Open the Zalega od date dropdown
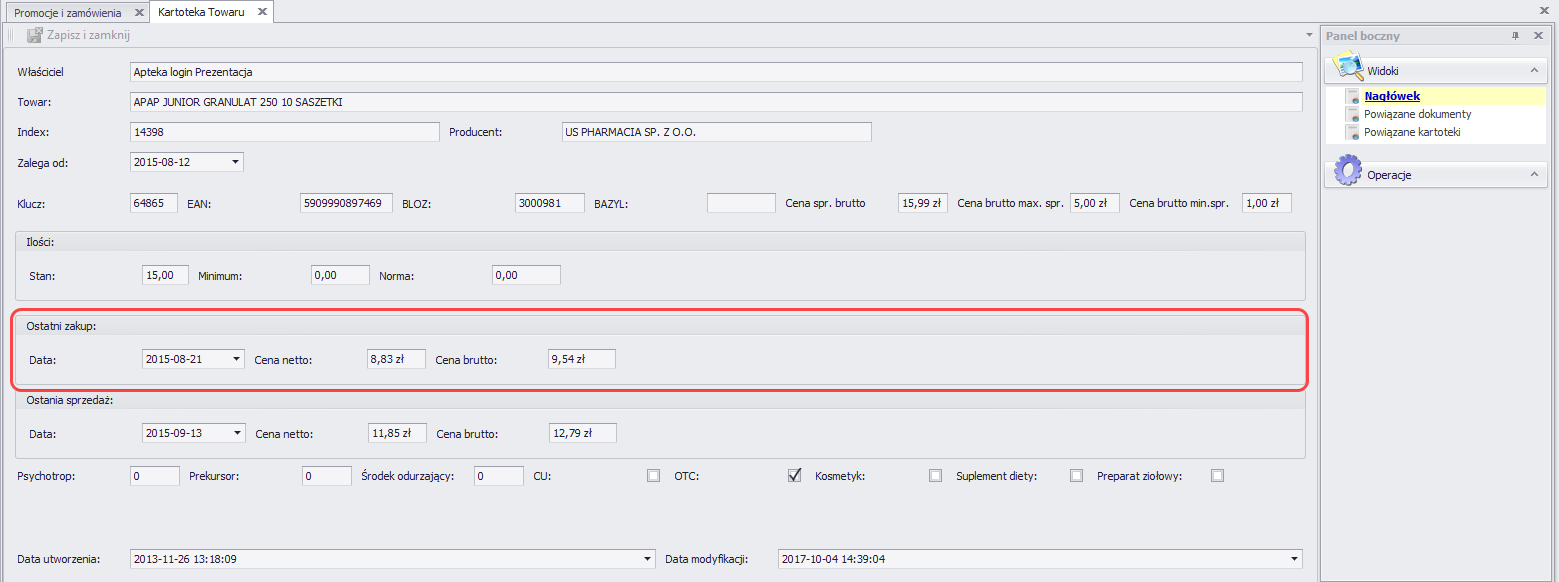This screenshot has height=582, width=1559. click(235, 162)
